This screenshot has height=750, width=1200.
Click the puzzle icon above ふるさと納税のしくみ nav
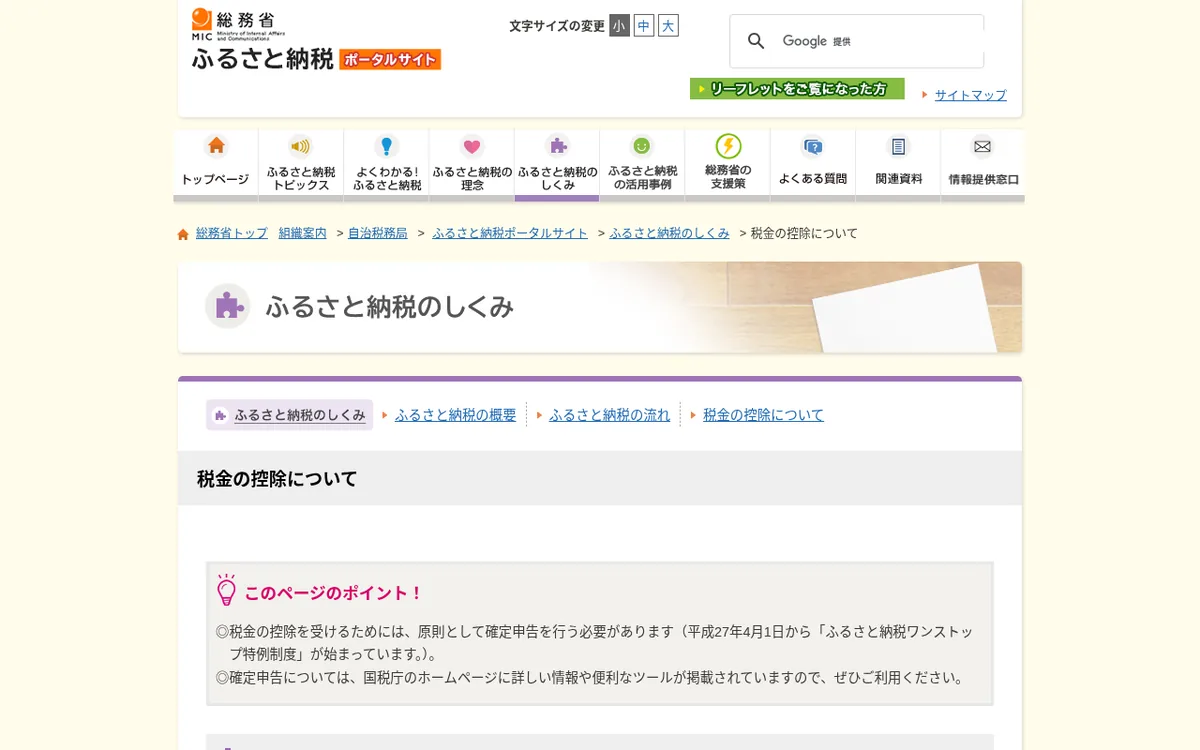(557, 146)
